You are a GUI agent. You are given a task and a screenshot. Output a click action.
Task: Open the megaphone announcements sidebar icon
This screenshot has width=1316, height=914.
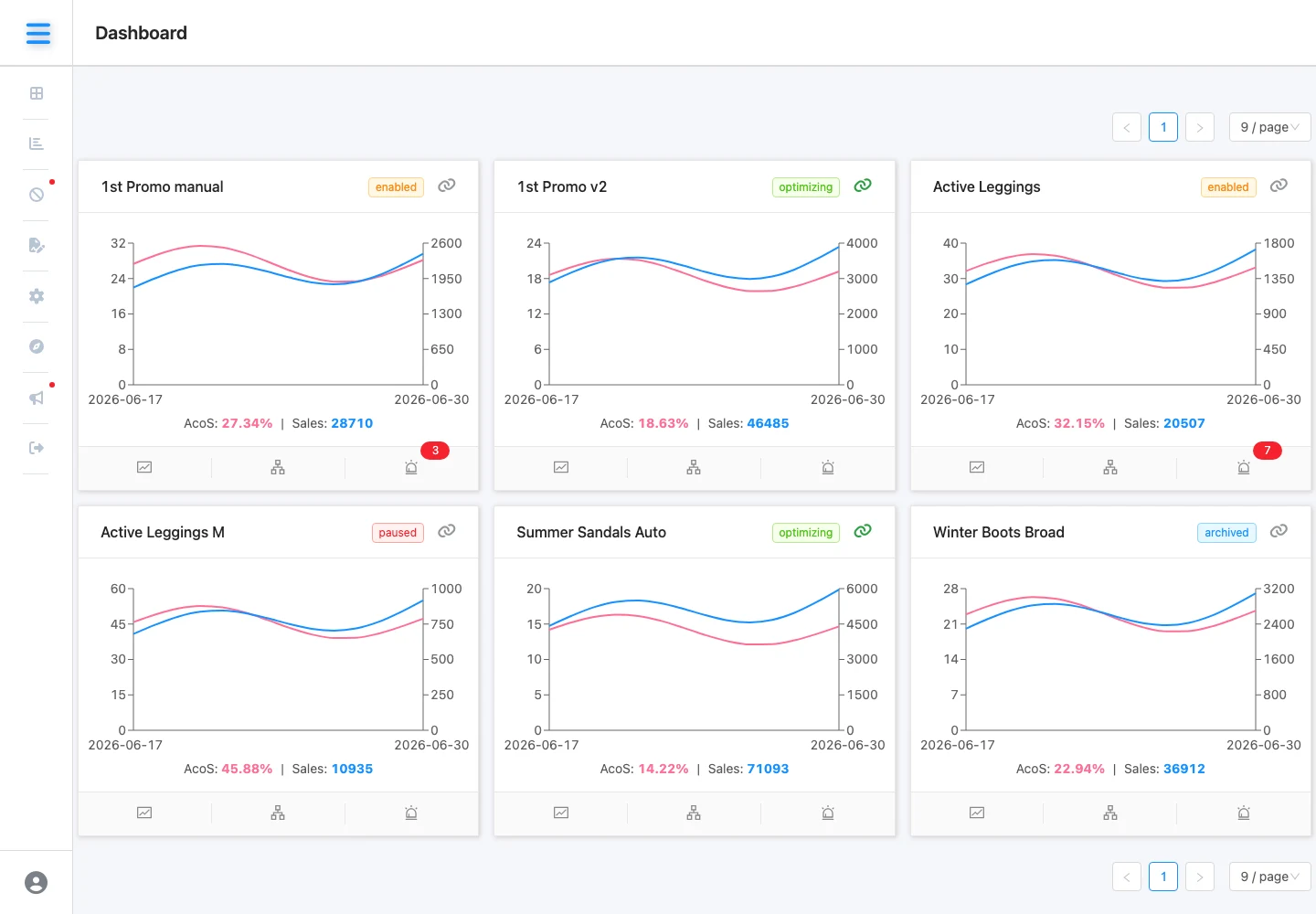pyautogui.click(x=37, y=398)
